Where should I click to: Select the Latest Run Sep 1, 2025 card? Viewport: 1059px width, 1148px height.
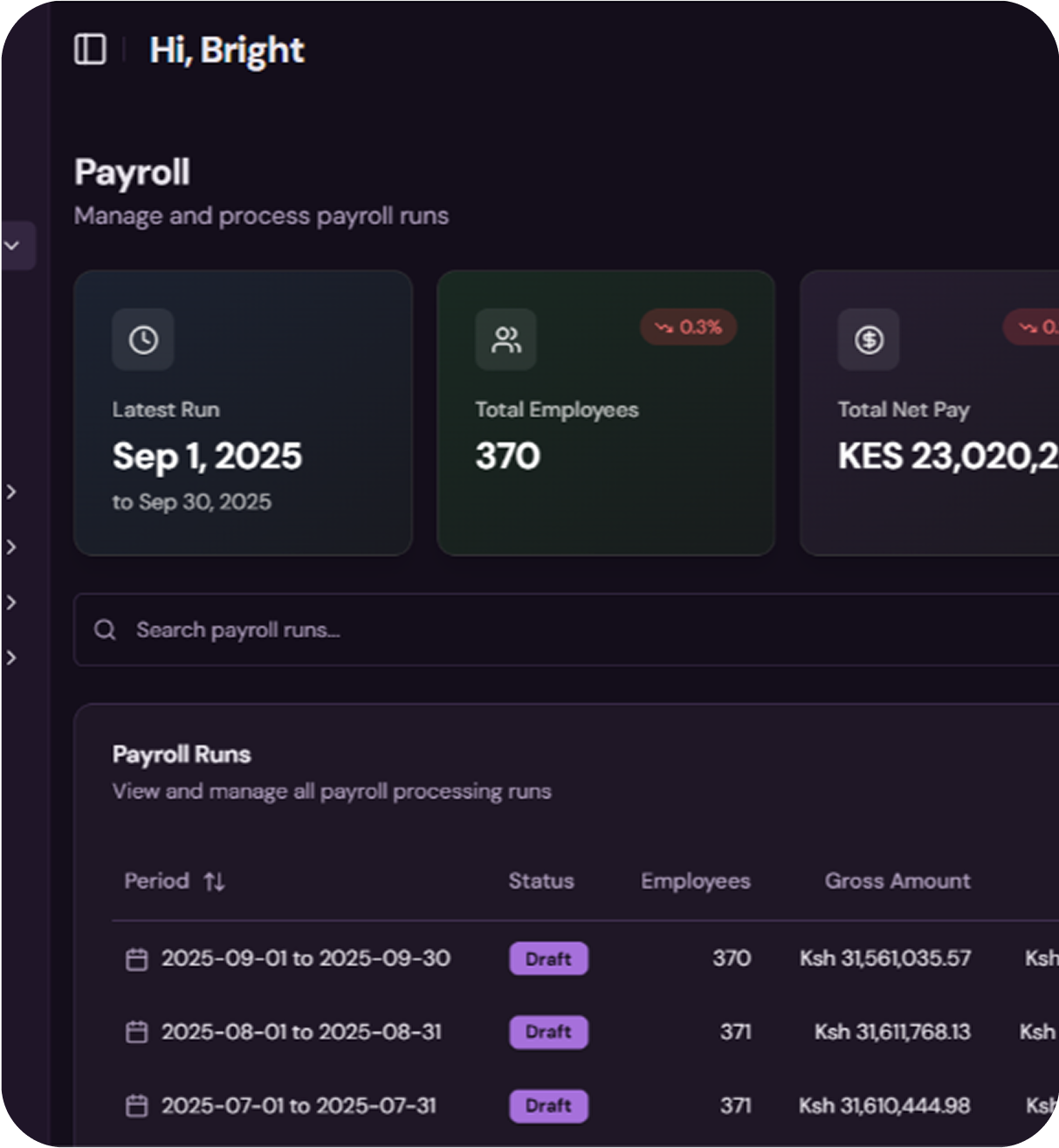click(x=243, y=413)
